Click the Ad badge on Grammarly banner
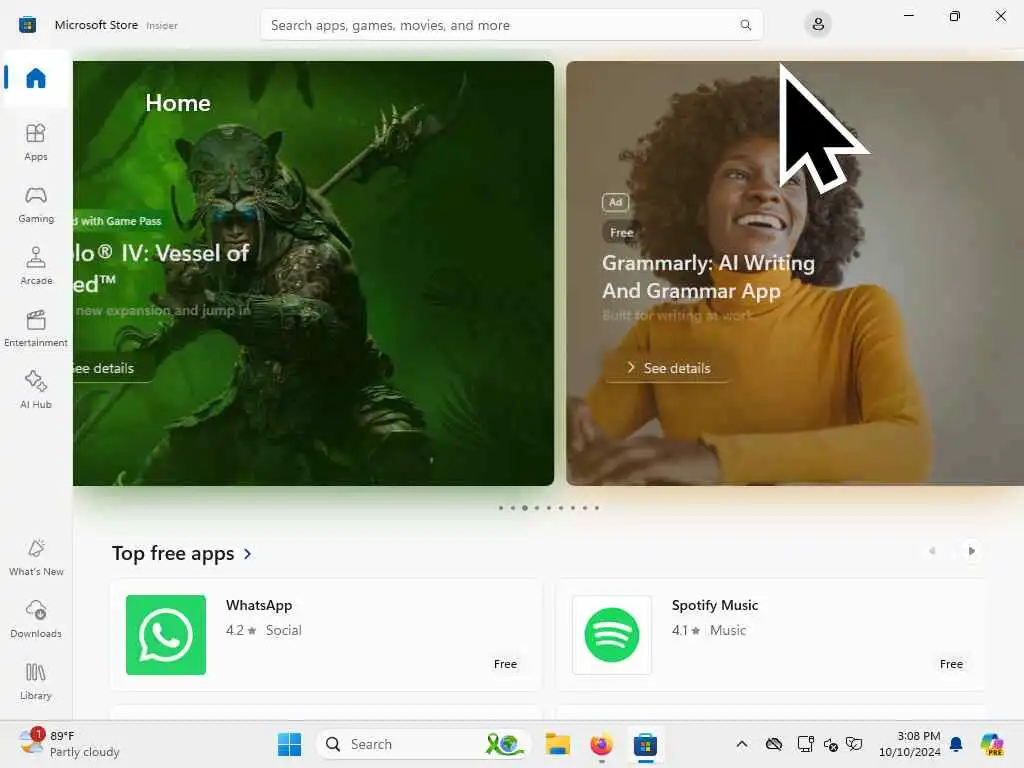Image resolution: width=1024 pixels, height=768 pixels. click(x=615, y=202)
